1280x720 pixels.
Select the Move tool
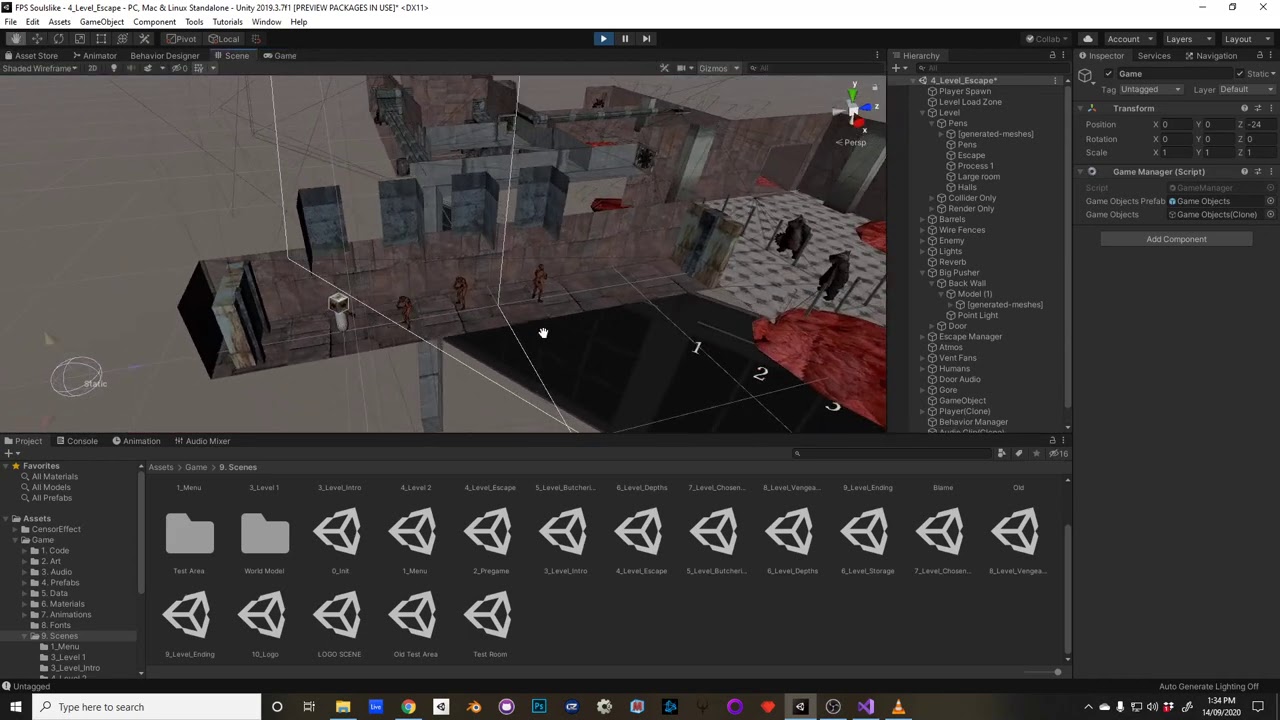[37, 39]
